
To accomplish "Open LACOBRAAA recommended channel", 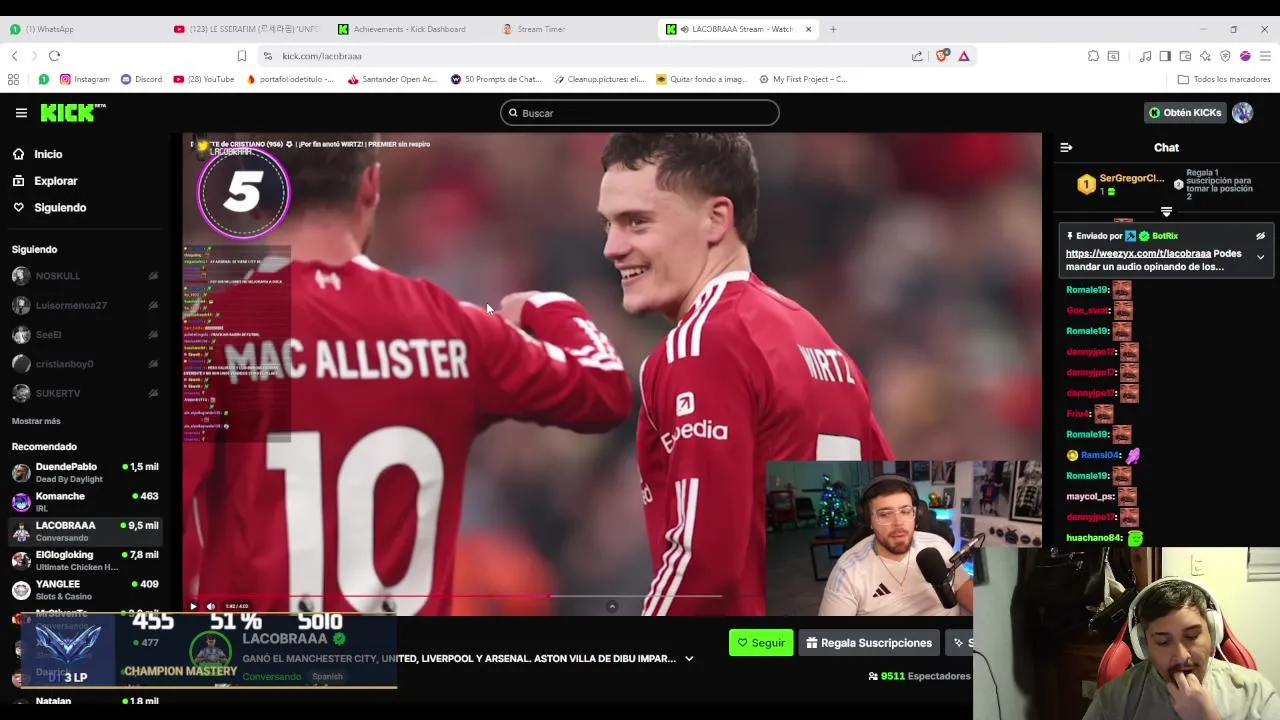I will coord(85,531).
